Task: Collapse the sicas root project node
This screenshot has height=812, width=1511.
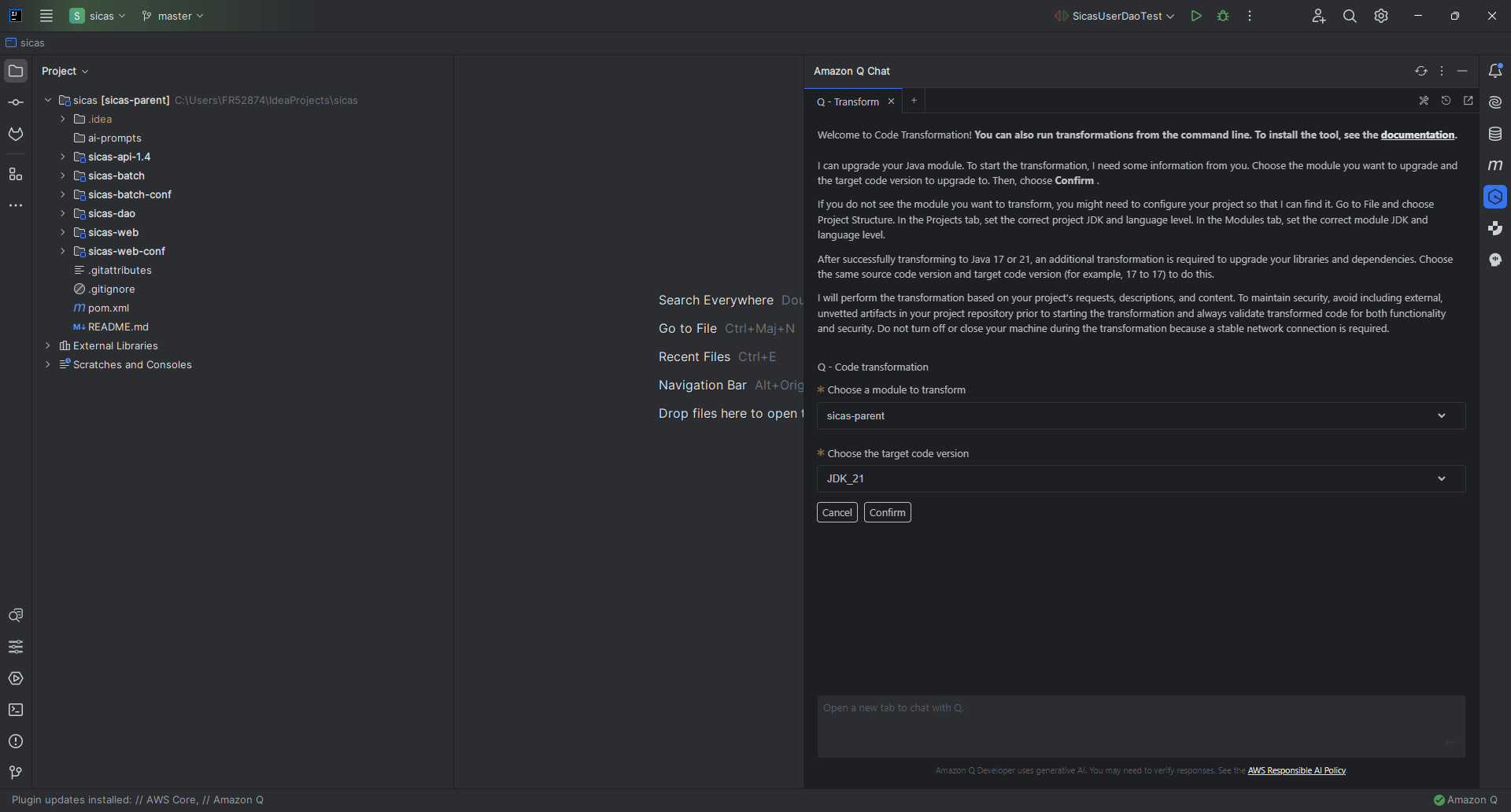Action: pos(48,100)
